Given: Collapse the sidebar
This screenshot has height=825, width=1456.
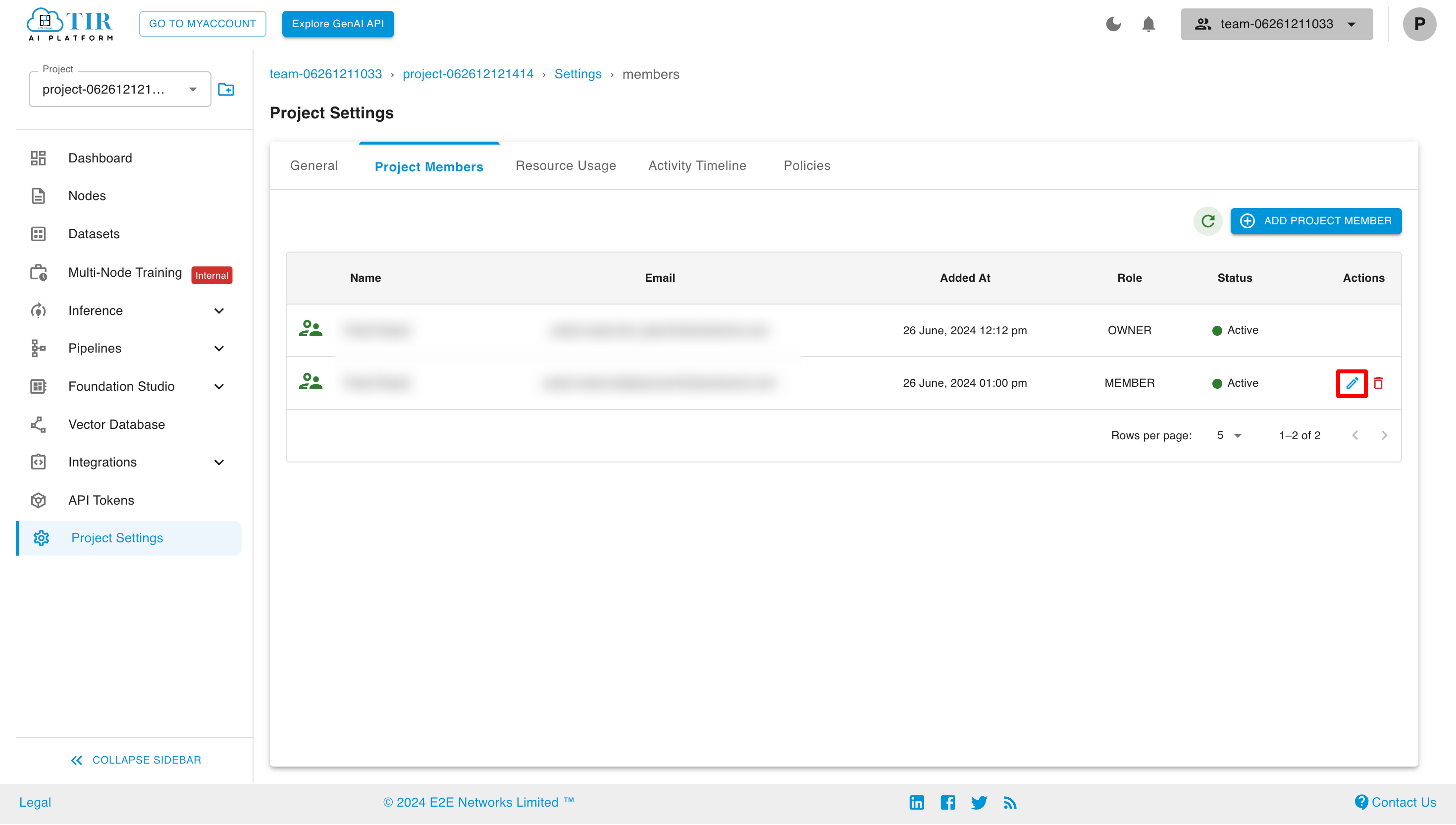Looking at the screenshot, I should pyautogui.click(x=135, y=760).
